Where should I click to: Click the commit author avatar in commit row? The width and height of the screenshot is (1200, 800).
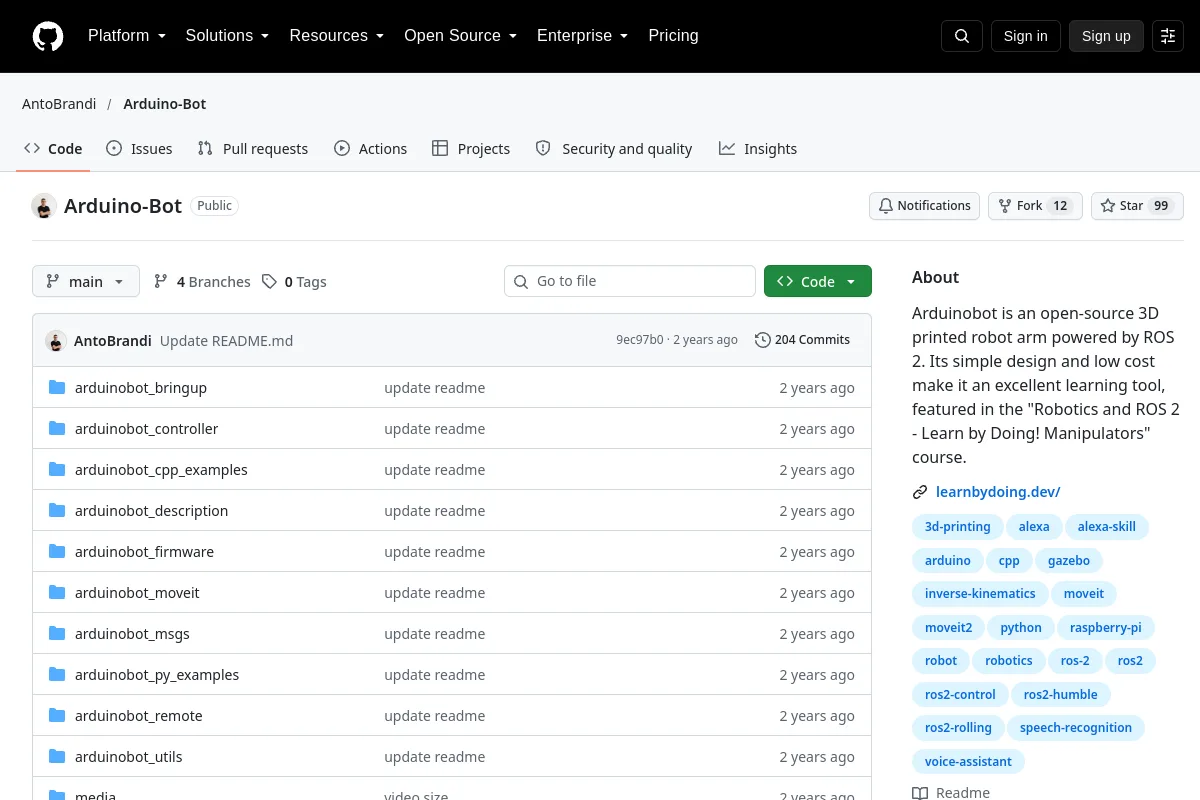click(x=56, y=340)
